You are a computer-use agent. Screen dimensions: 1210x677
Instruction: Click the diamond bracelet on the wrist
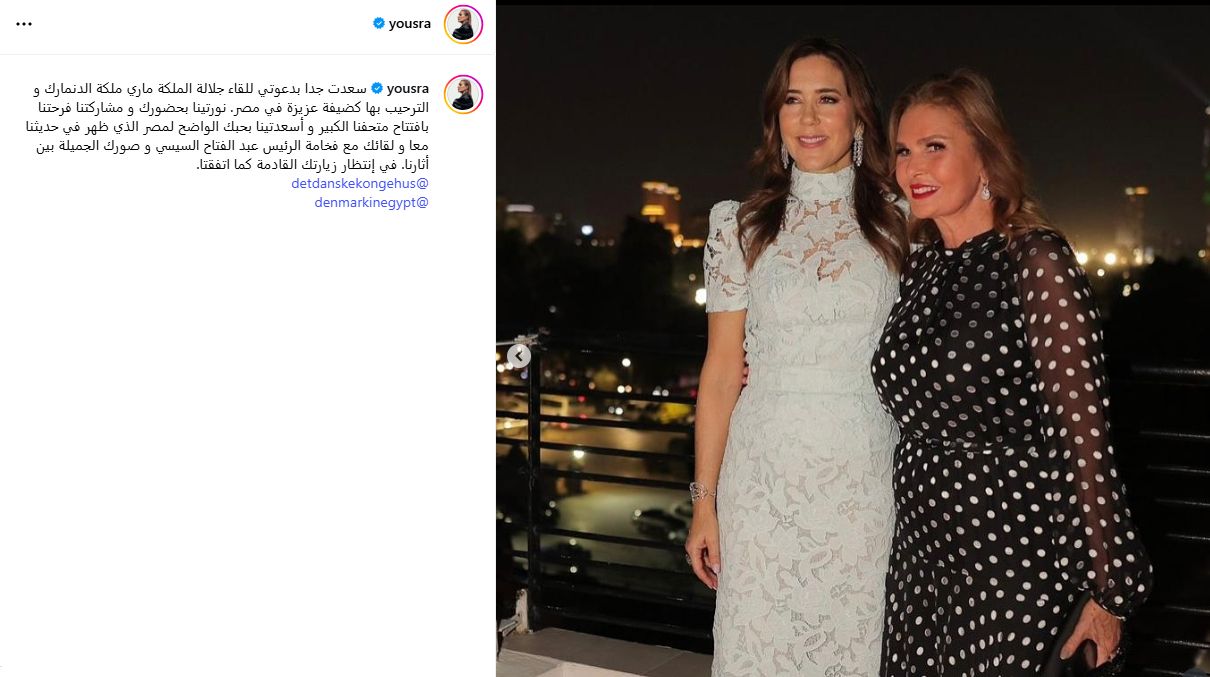pos(702,491)
